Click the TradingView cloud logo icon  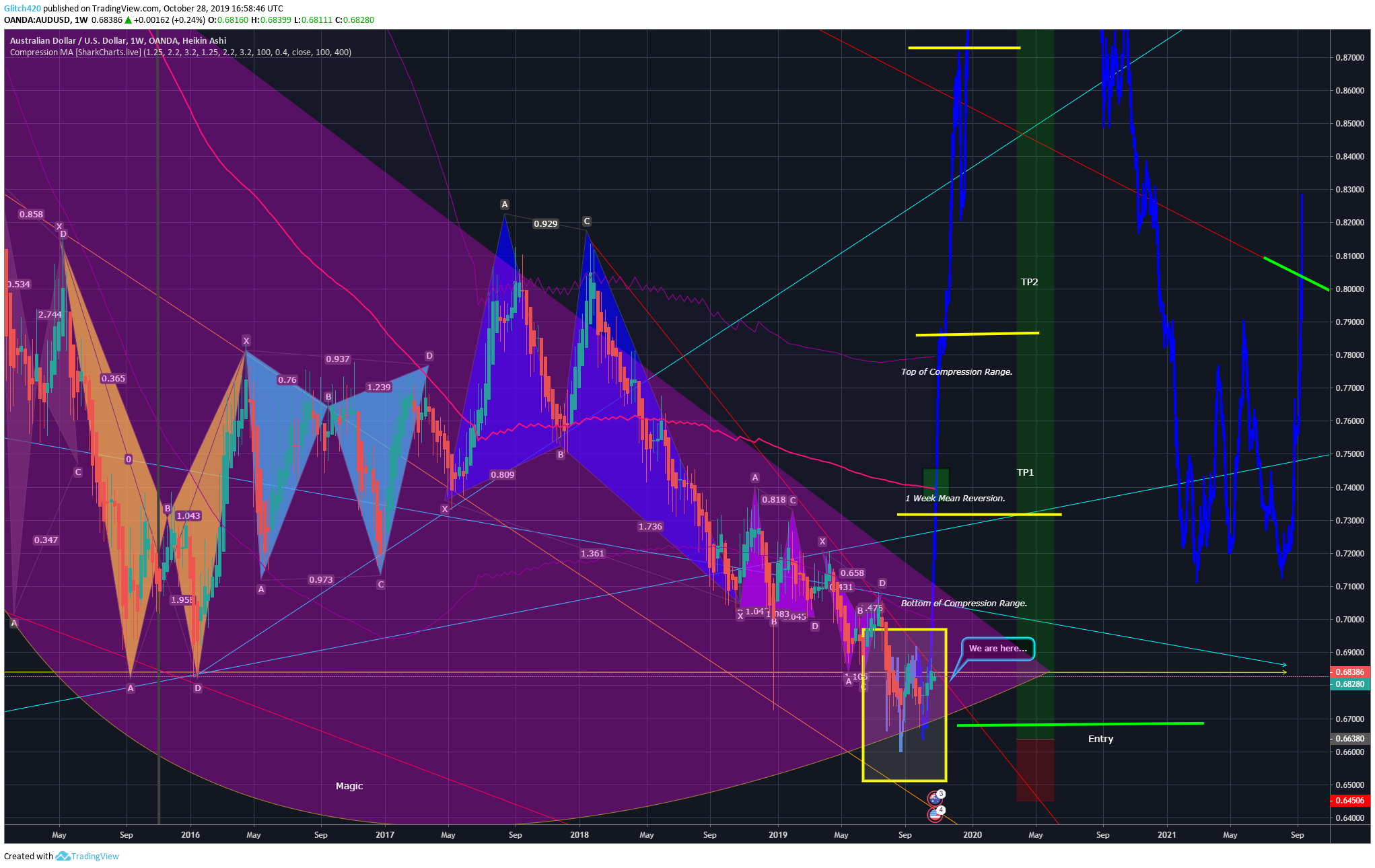pyautogui.click(x=63, y=856)
